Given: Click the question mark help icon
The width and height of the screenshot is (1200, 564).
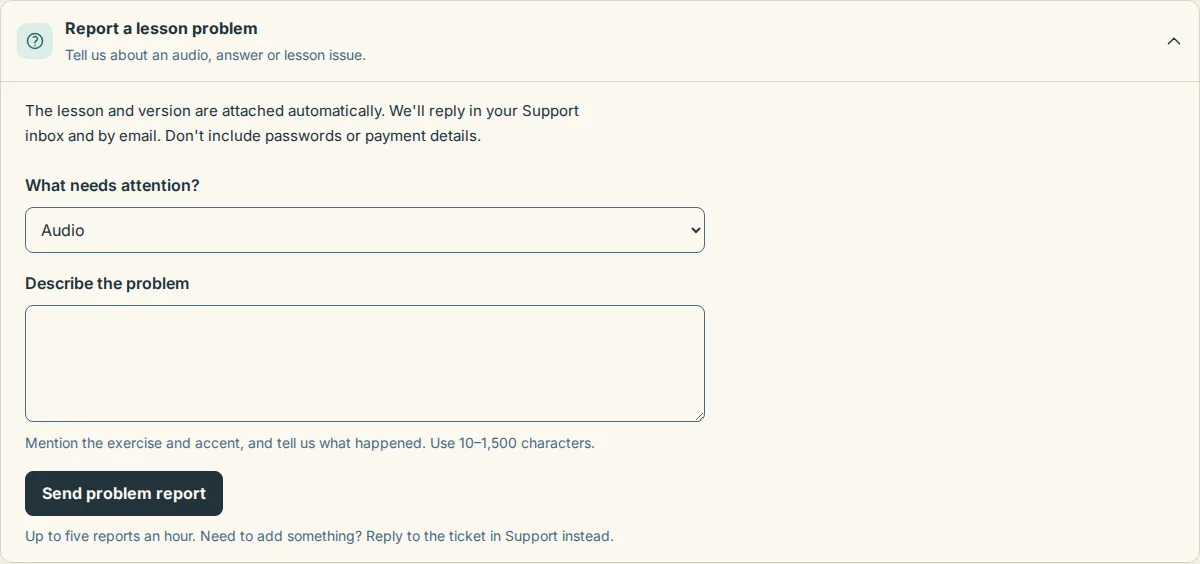Looking at the screenshot, I should pos(35,41).
